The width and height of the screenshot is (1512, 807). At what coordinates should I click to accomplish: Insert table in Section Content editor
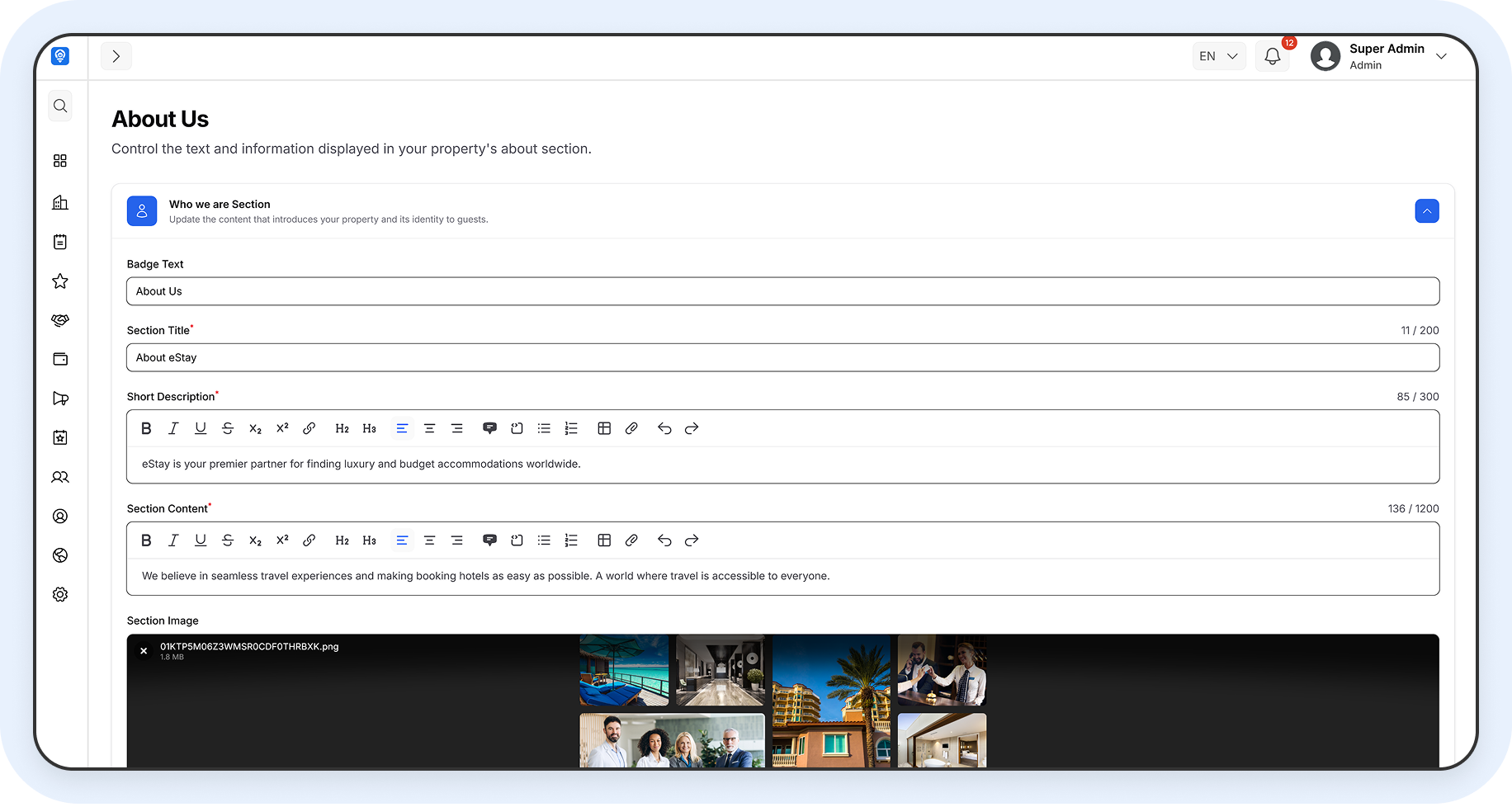[604, 540]
